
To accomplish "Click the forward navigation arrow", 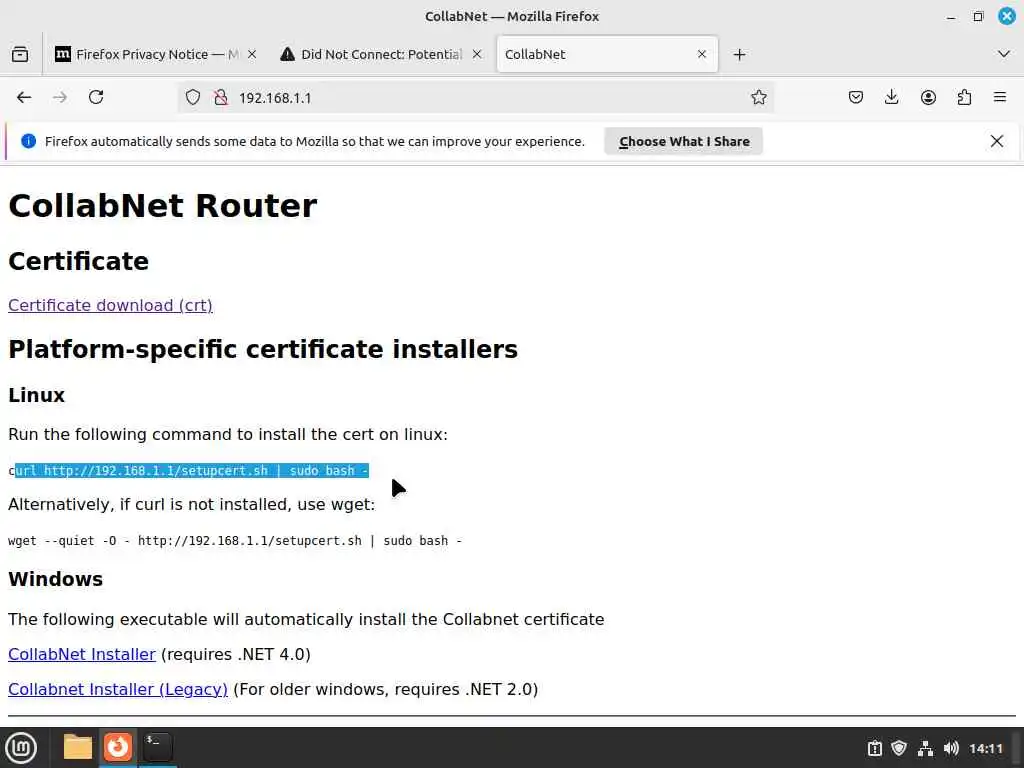I will coord(60,97).
